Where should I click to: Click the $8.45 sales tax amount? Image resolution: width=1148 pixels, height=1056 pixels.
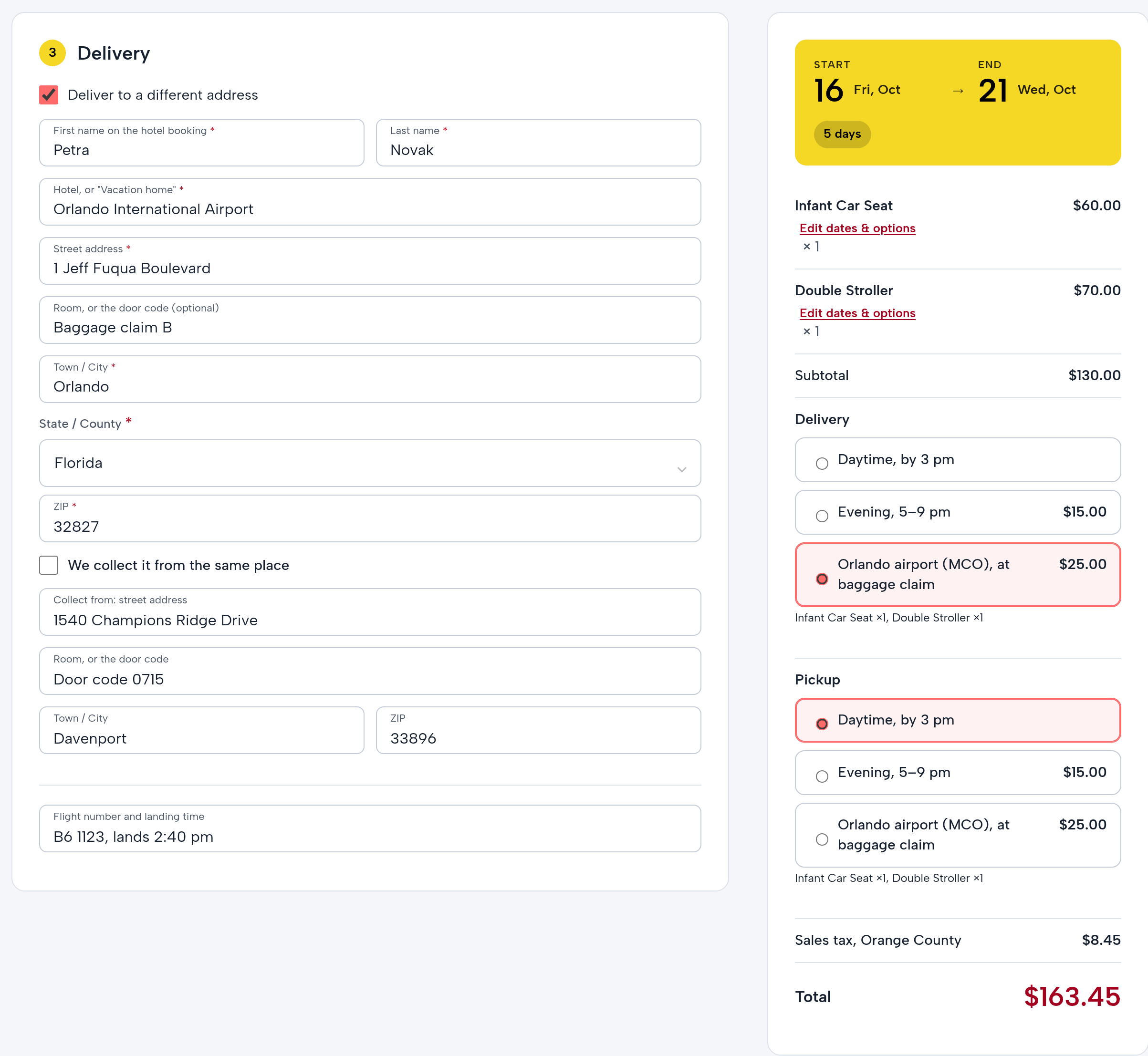[x=1101, y=940]
